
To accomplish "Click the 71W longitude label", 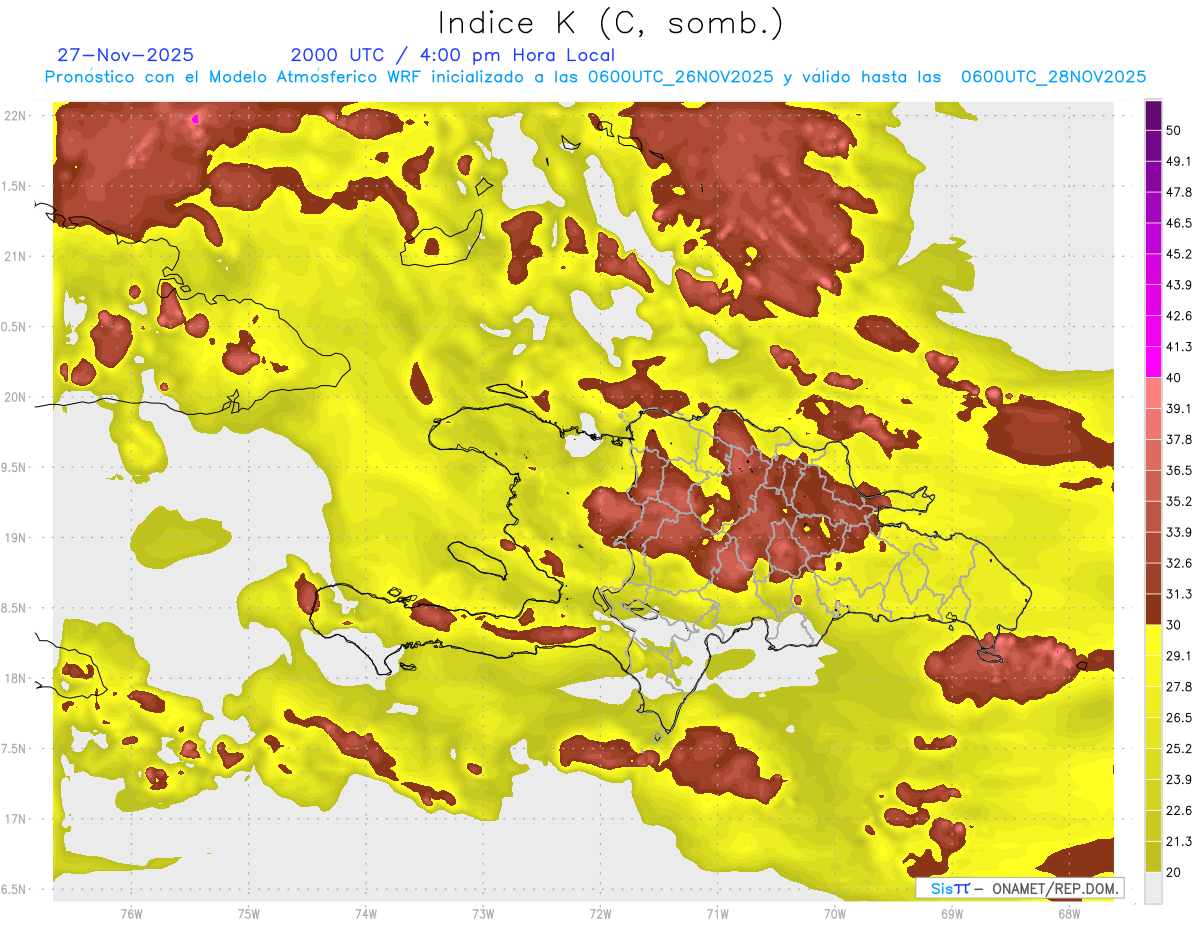I will pyautogui.click(x=717, y=914).
